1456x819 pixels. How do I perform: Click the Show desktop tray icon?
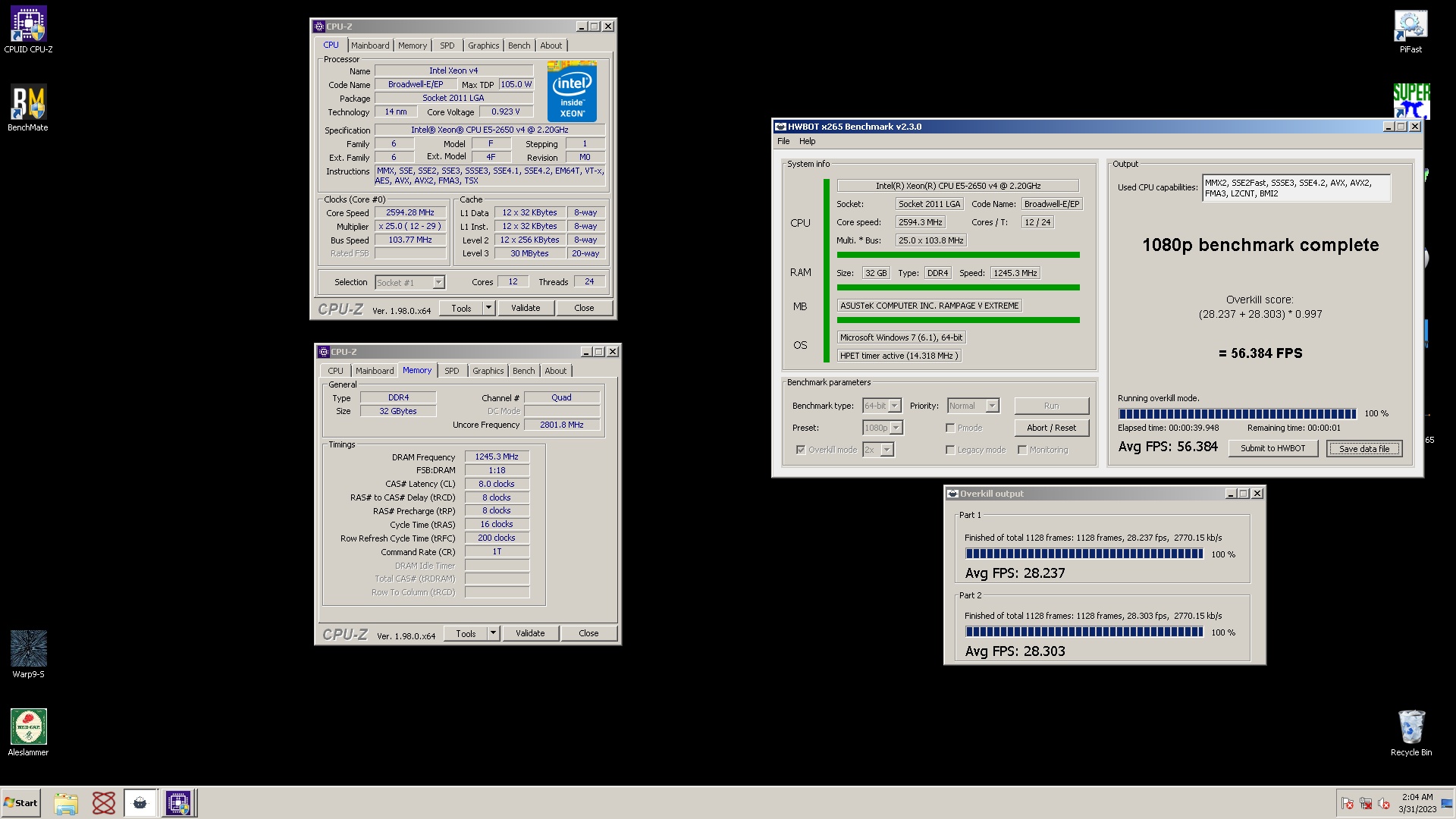click(x=1447, y=803)
